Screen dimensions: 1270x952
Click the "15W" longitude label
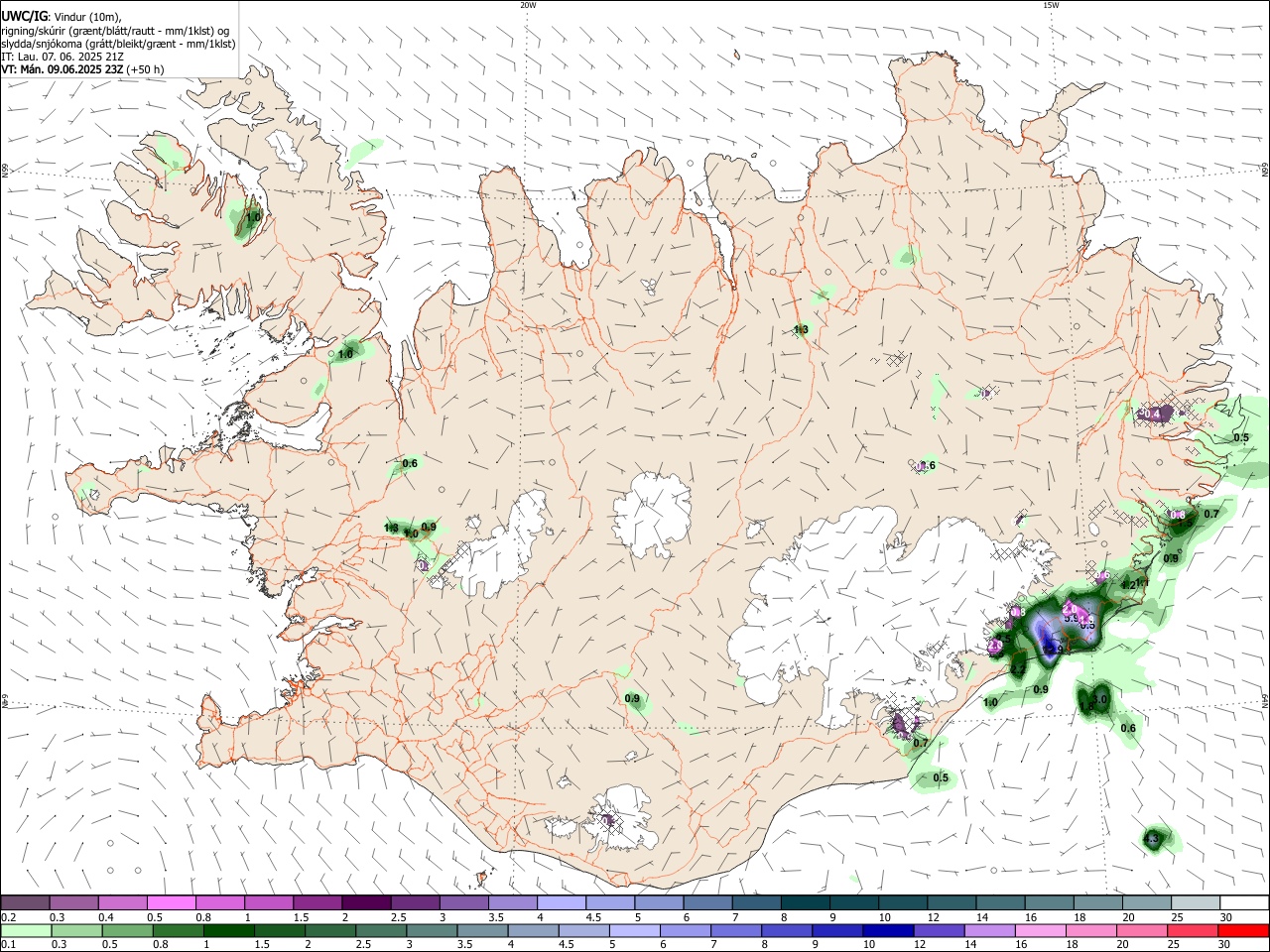coord(1051,5)
